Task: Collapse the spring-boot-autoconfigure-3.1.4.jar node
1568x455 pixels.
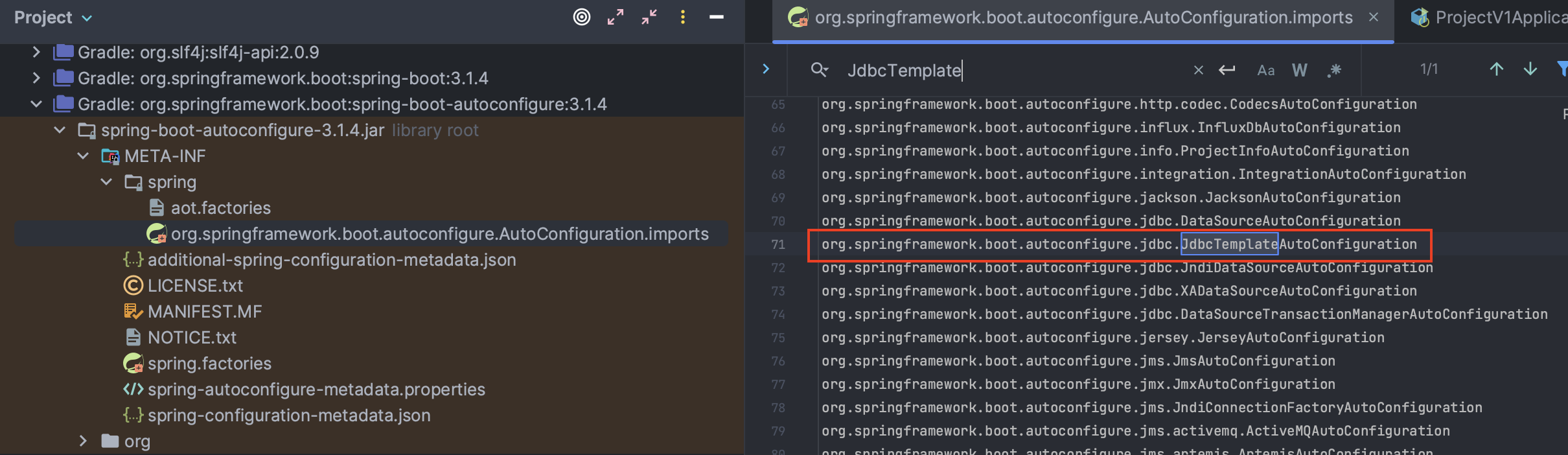Action: click(60, 130)
